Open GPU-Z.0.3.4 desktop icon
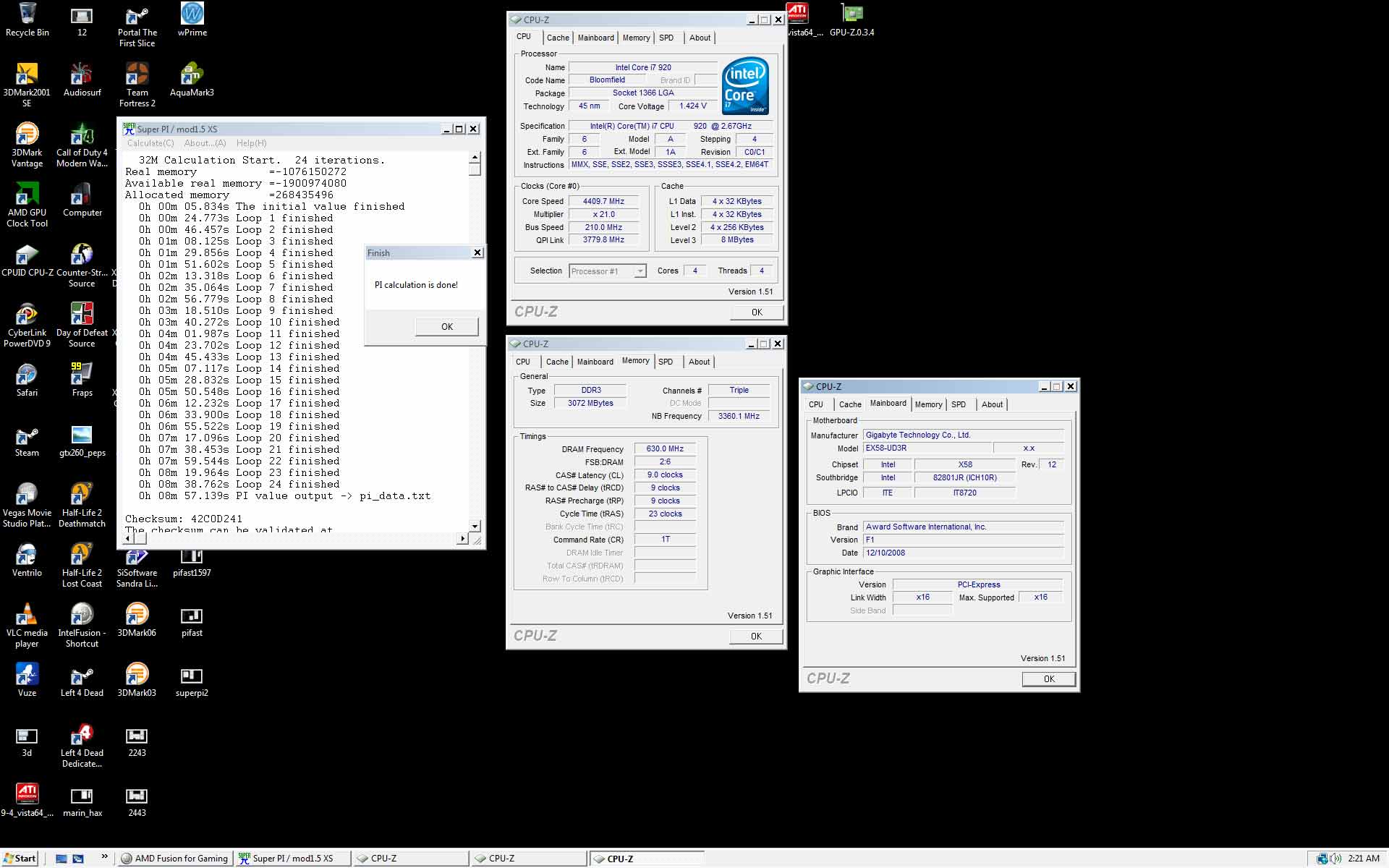 pos(851,20)
